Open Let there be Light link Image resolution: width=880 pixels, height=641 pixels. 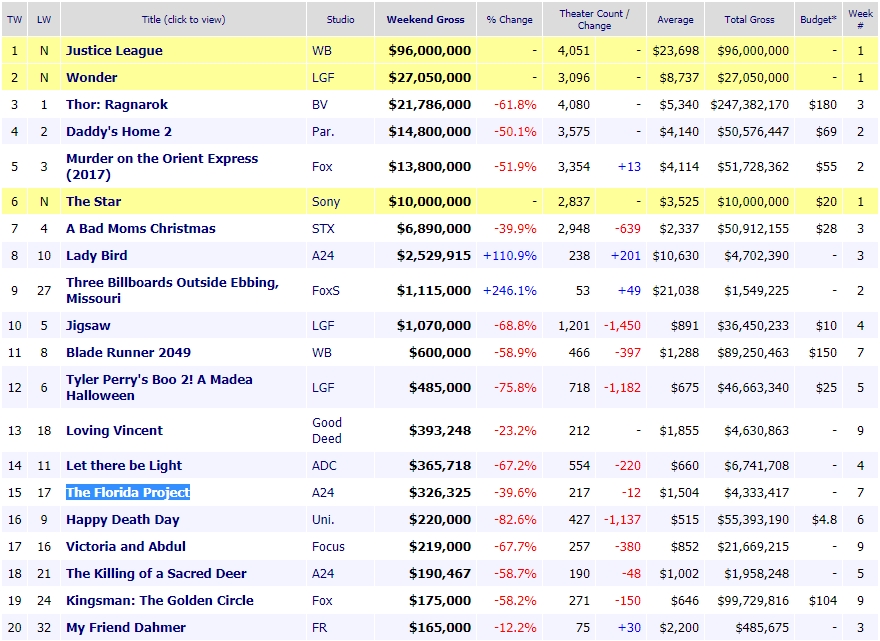tap(124, 465)
